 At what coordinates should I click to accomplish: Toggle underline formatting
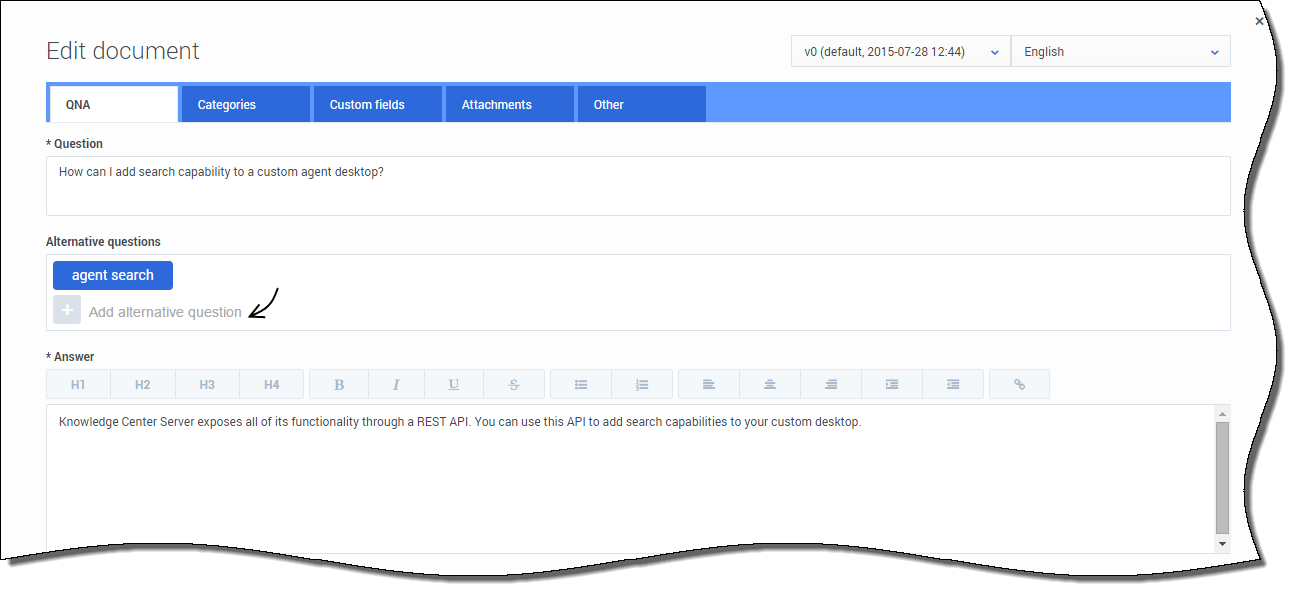click(454, 385)
